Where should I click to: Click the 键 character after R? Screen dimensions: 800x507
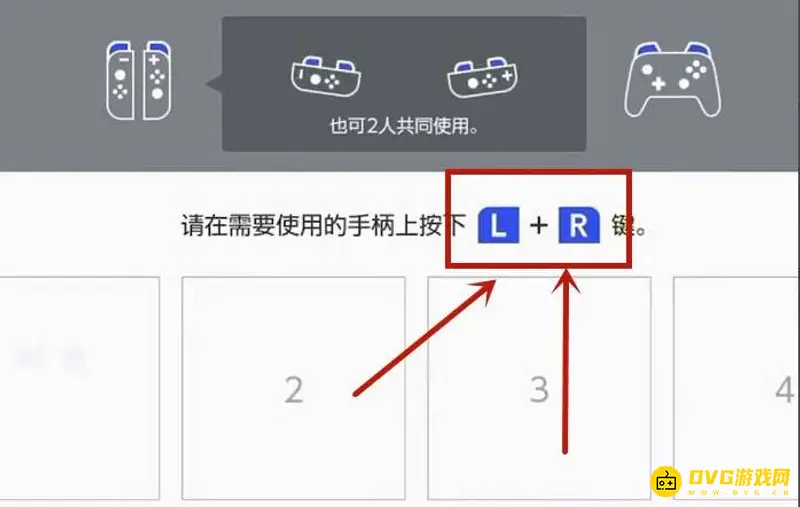pos(624,225)
